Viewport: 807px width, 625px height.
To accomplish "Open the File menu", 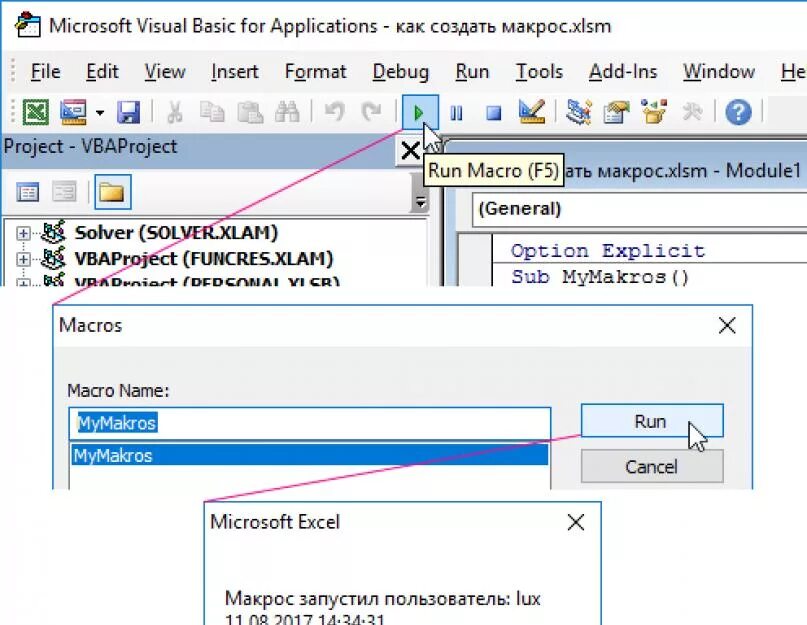I will [45, 72].
